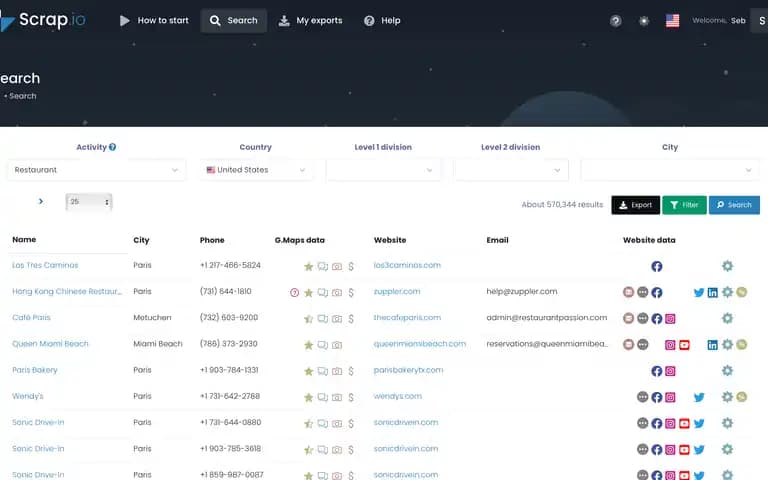The height and width of the screenshot is (480, 768).
Task: Open the Activity dropdown showing Restaurant
Action: [96, 170]
